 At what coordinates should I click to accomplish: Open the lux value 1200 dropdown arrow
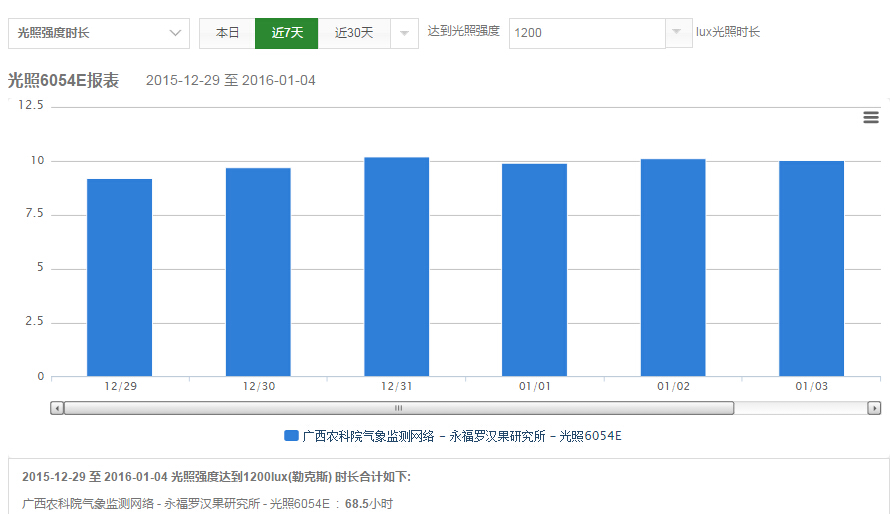679,33
